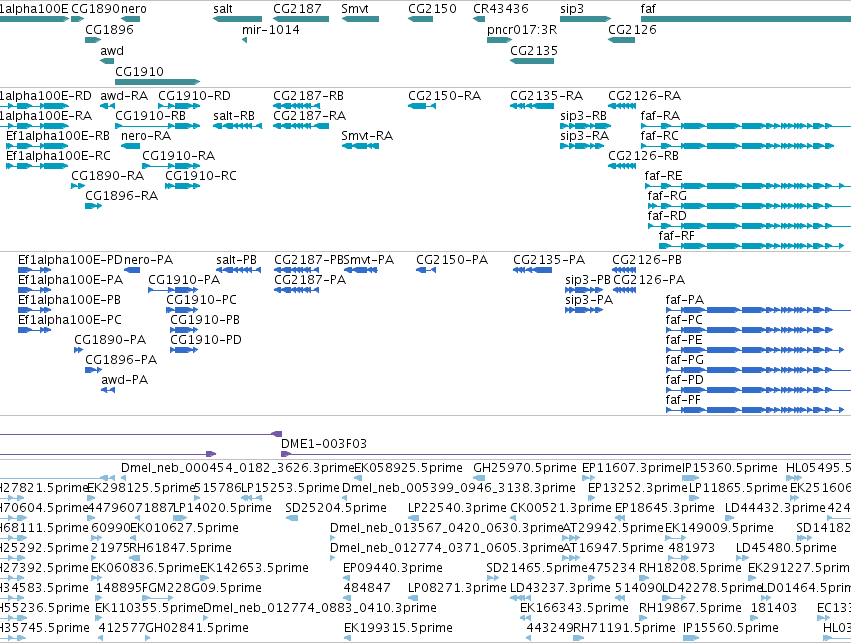The height and width of the screenshot is (643, 851).
Task: Select the CG2150-RA transcript label
Action: point(444,96)
